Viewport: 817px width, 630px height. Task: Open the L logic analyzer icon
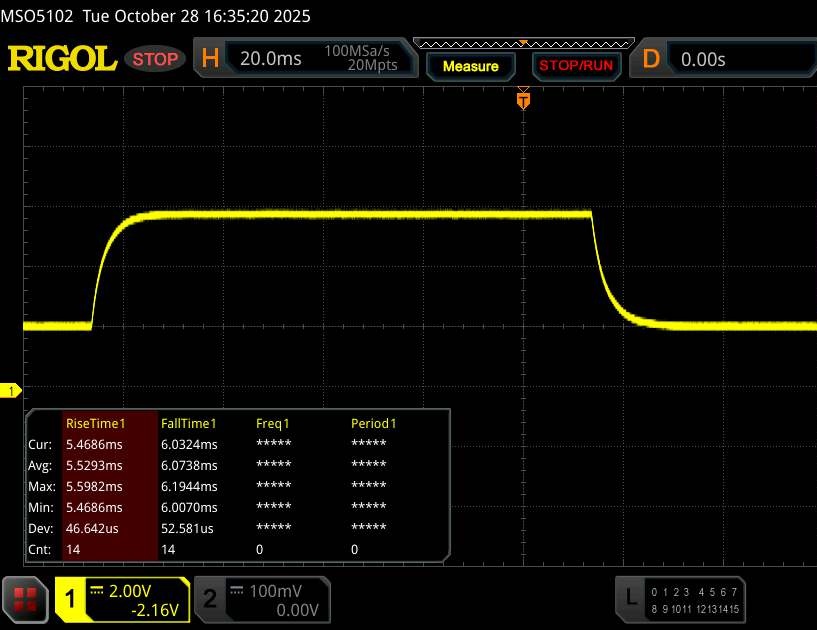(x=630, y=598)
